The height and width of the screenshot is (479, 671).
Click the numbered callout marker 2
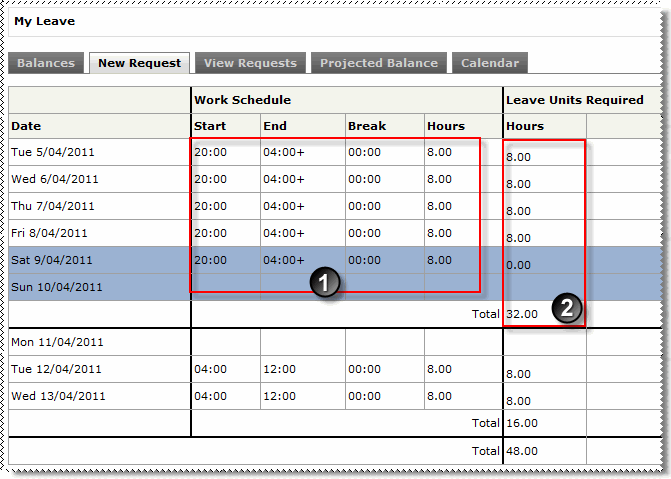(567, 308)
